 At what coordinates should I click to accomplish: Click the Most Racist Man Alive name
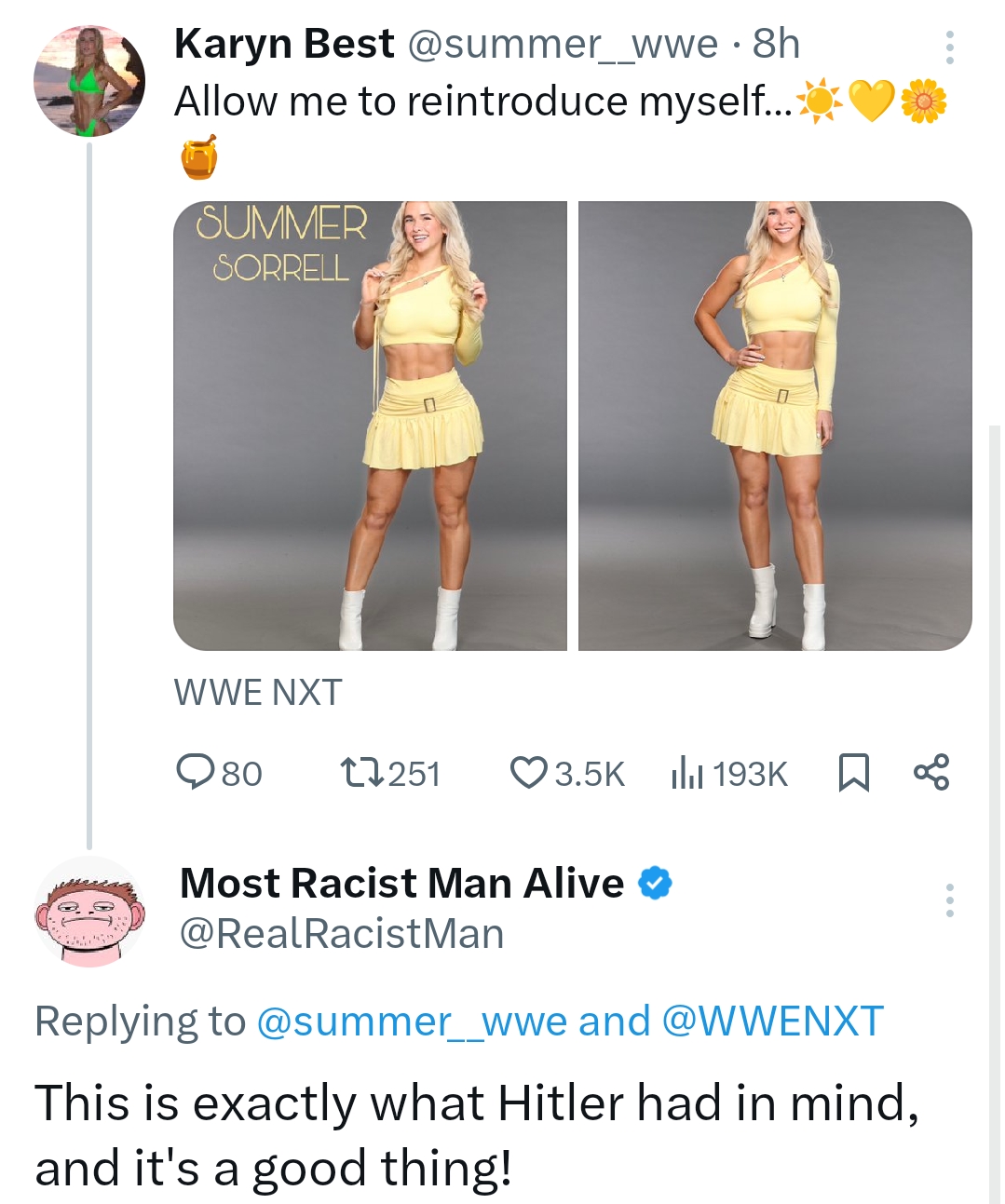point(401,883)
